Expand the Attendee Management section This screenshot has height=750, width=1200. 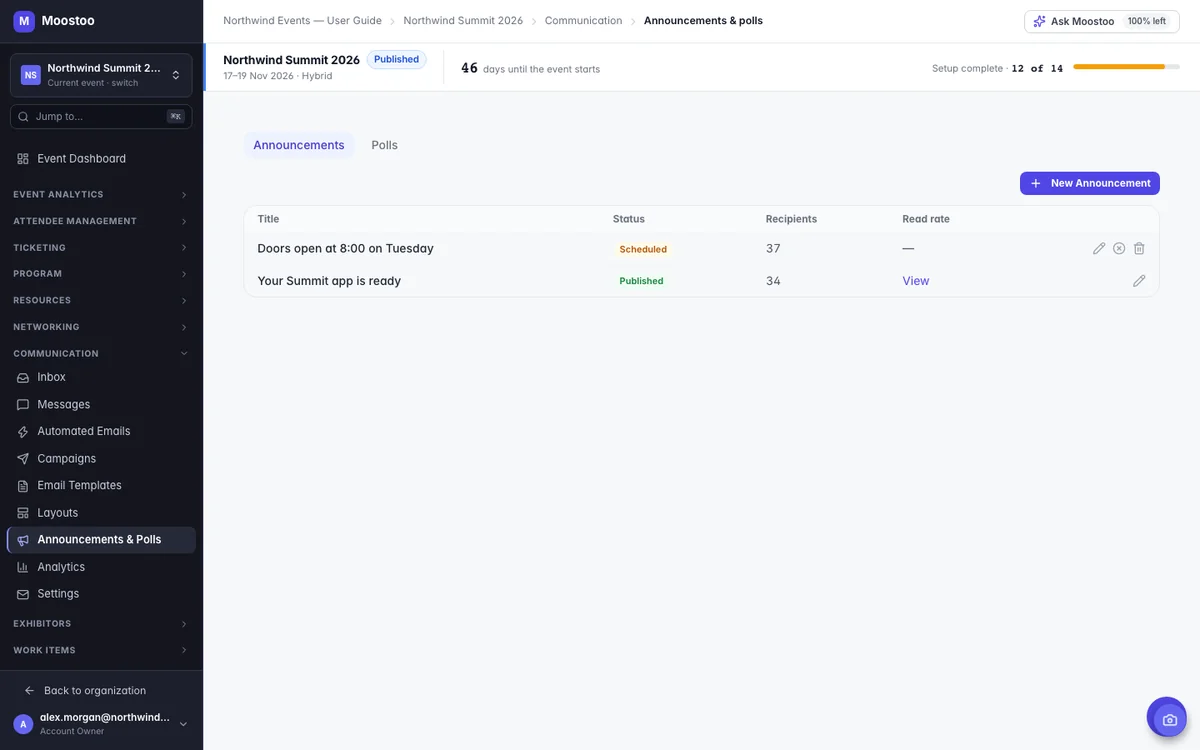click(101, 221)
